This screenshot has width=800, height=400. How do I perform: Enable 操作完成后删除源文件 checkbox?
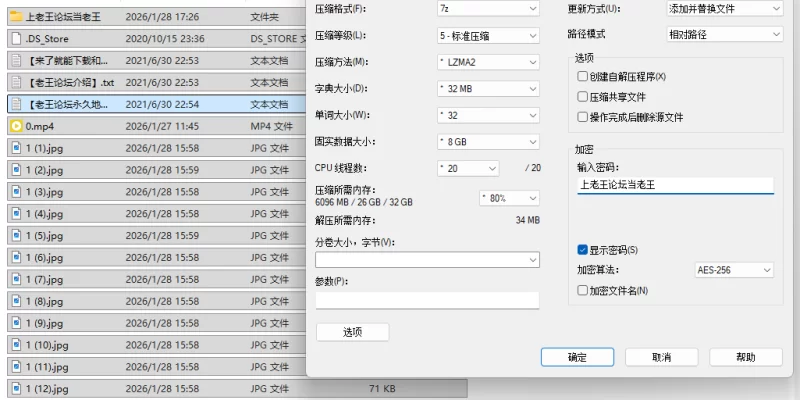pos(582,117)
